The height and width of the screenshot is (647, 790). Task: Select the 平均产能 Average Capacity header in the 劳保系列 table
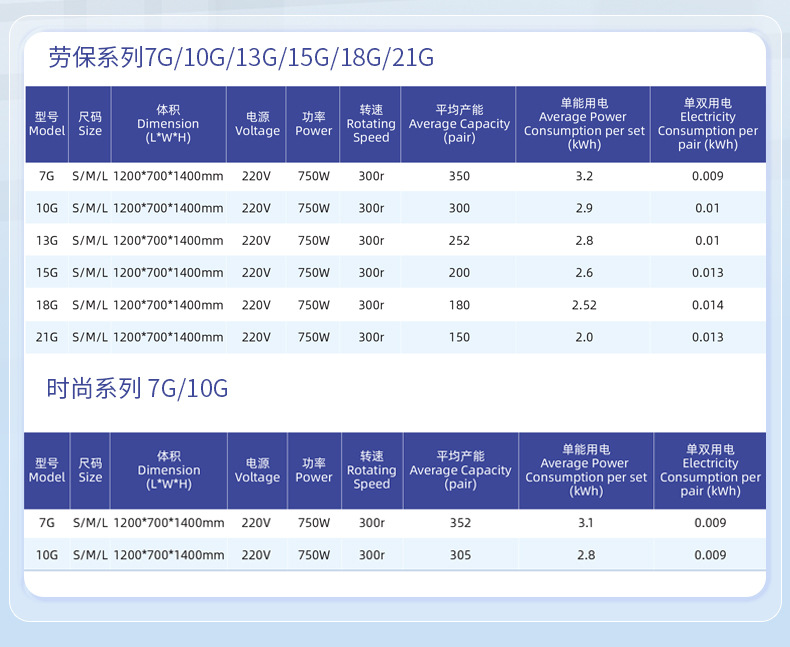(x=459, y=124)
